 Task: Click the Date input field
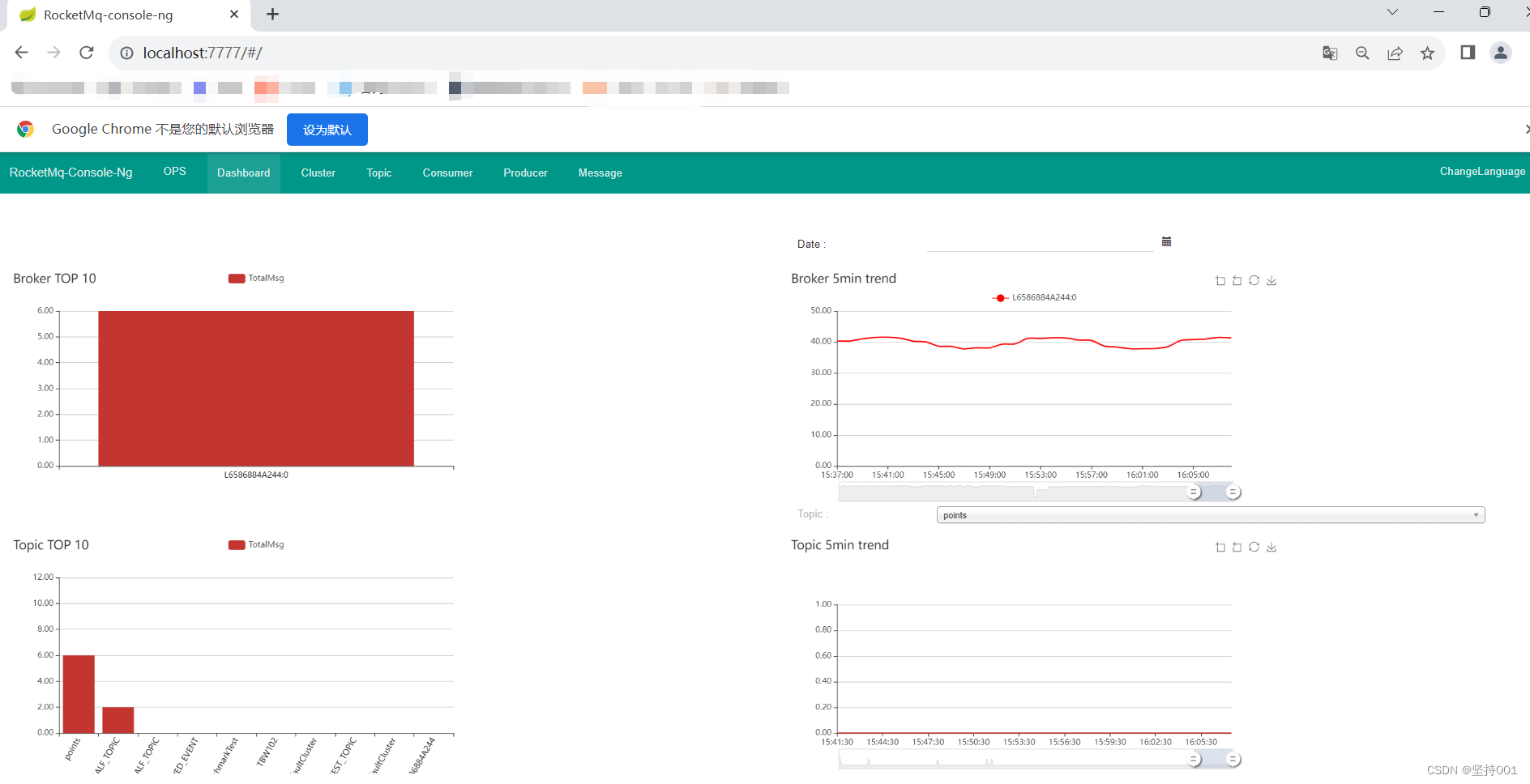(x=1040, y=242)
